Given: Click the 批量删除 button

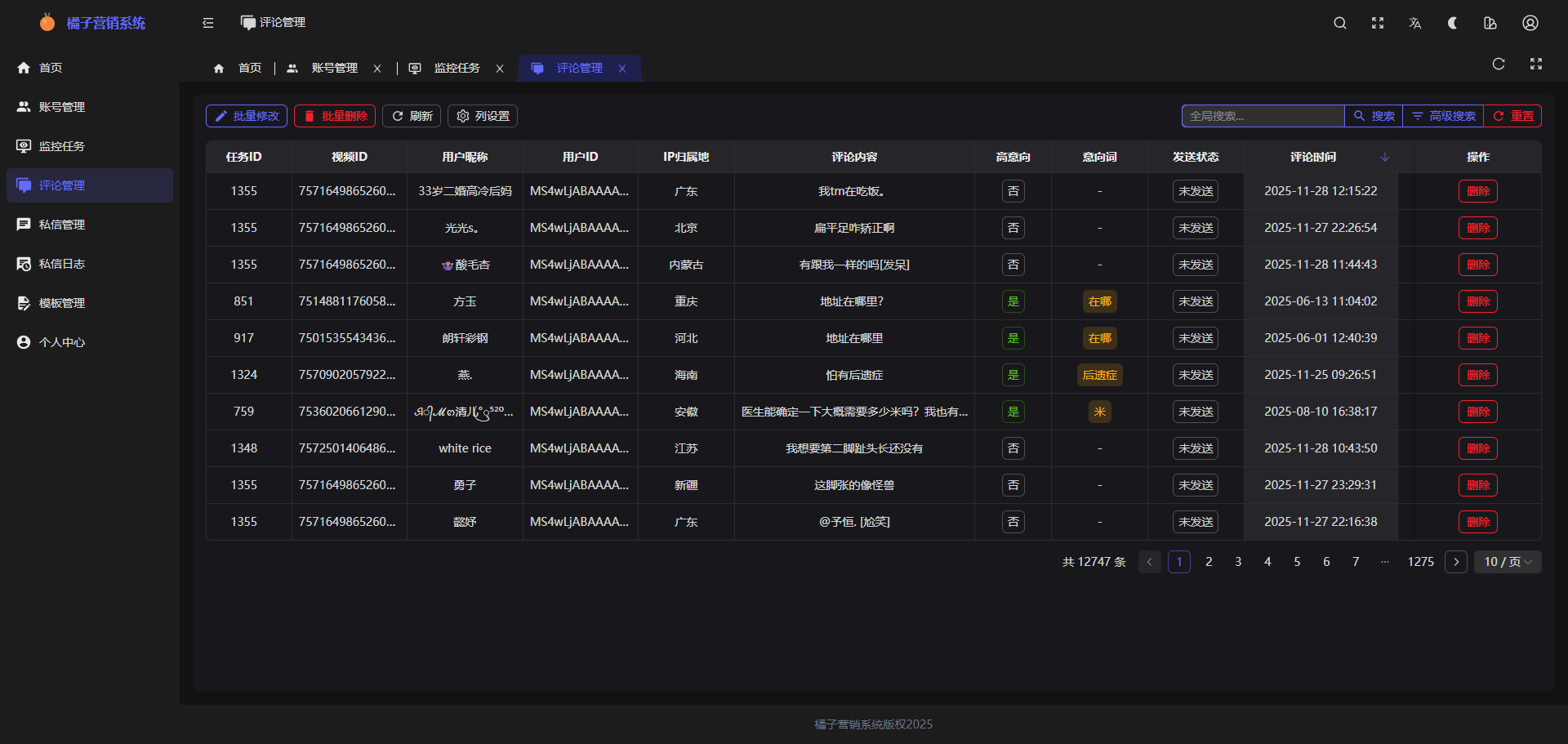Looking at the screenshot, I should [x=335, y=116].
